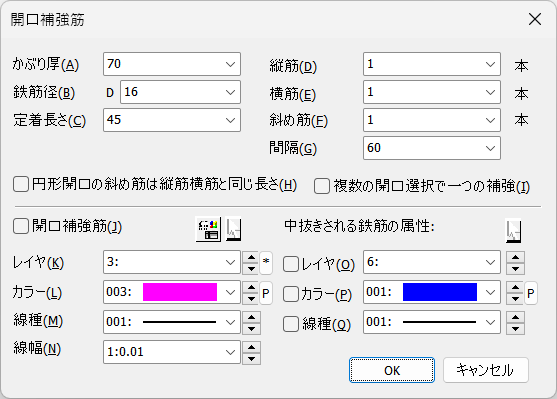
Task: Close the 開口補強筋 dialog
Action: [x=535, y=19]
